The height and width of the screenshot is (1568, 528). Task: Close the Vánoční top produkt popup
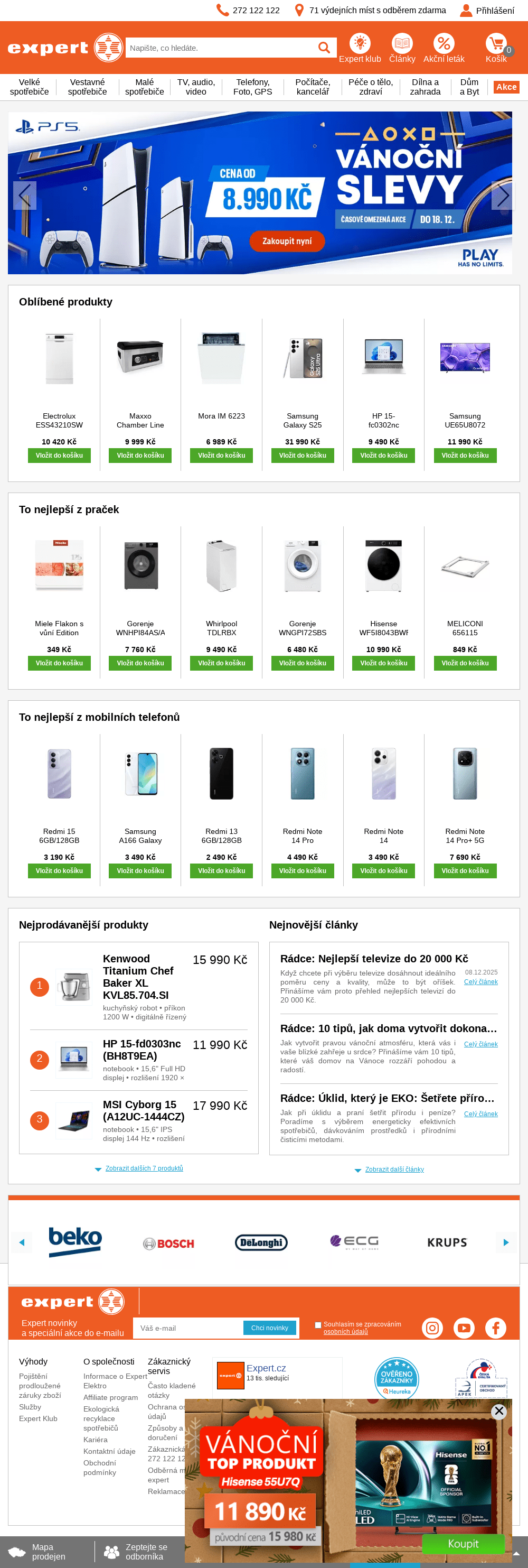[499, 1411]
